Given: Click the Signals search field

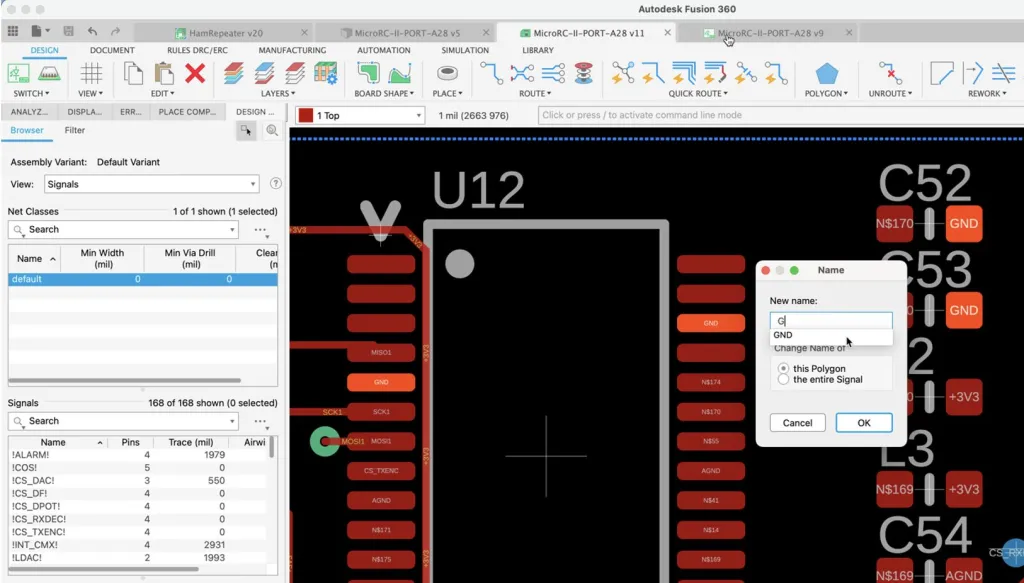Looking at the screenshot, I should (123, 421).
